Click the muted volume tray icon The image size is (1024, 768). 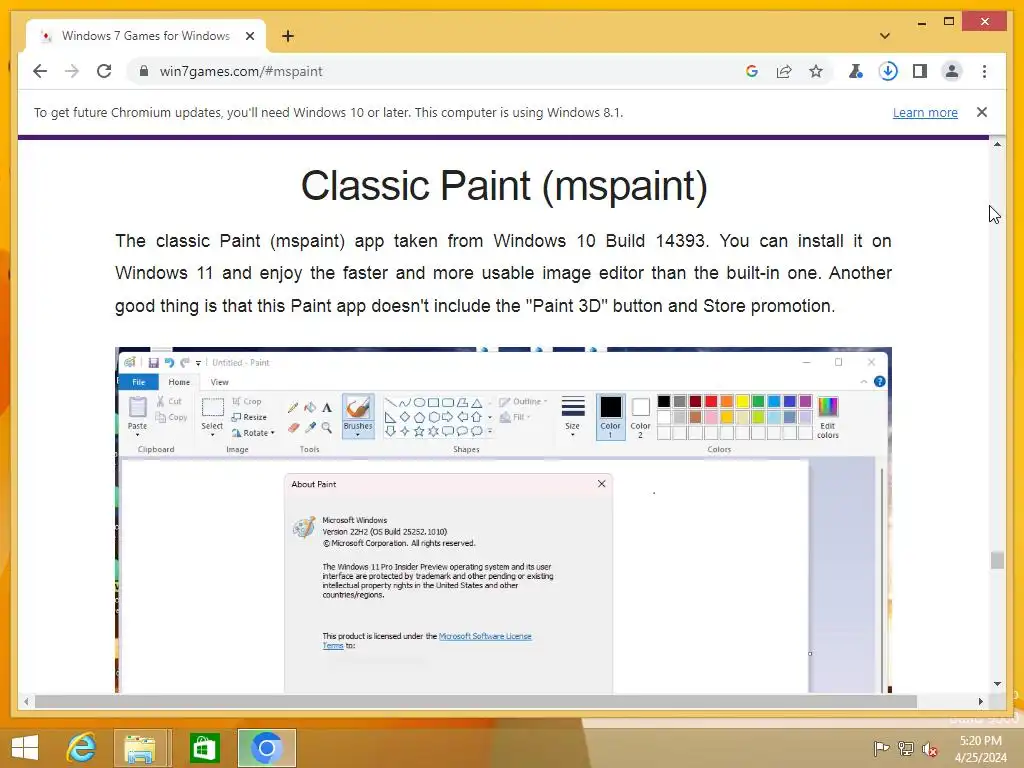pyautogui.click(x=930, y=749)
